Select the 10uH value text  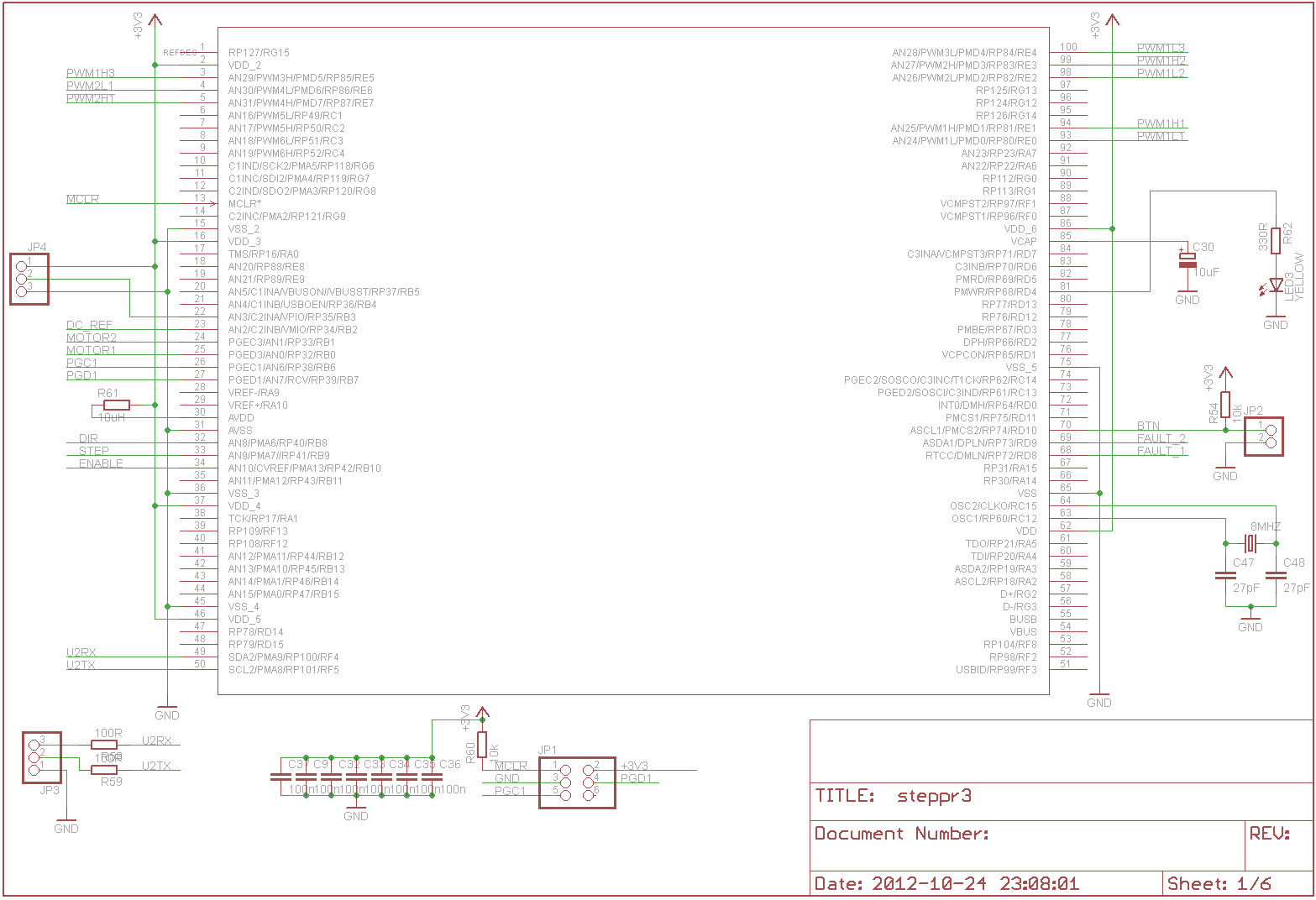pos(111,417)
